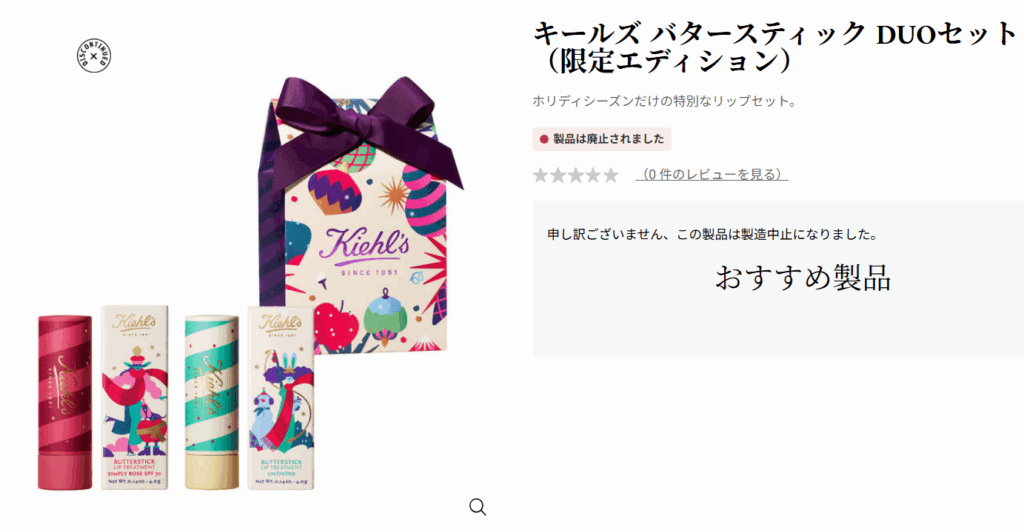Select the first rating star
Image resolution: width=1024 pixels, height=530 pixels.
point(540,175)
